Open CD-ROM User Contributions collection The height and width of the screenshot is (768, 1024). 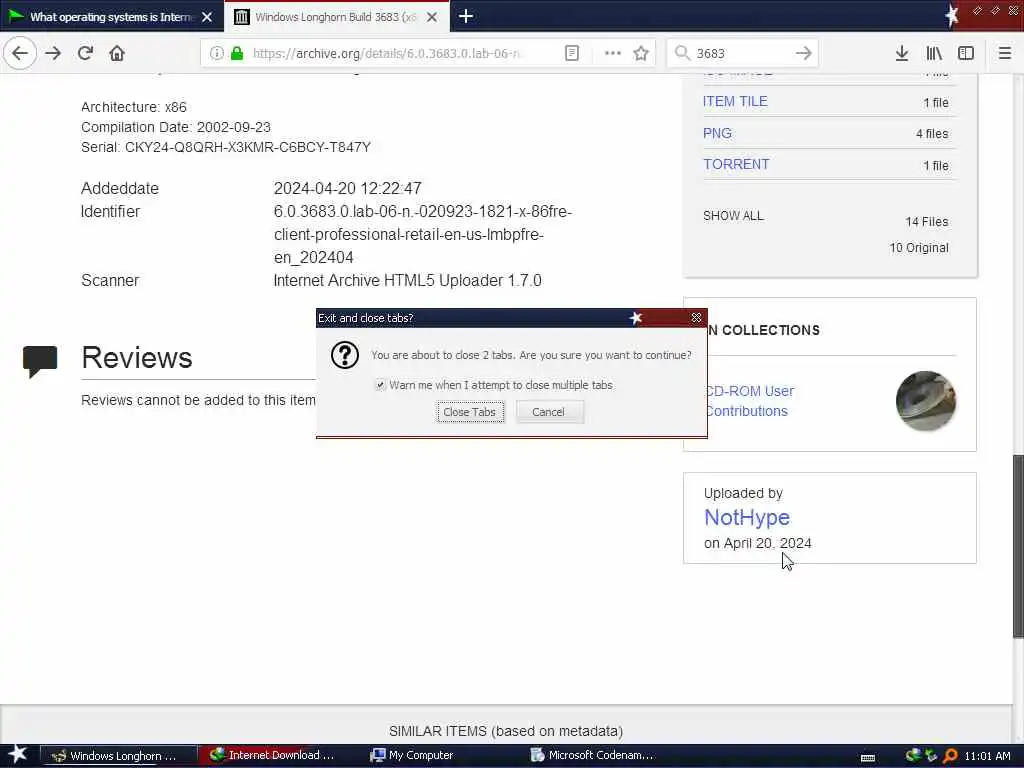pos(749,401)
